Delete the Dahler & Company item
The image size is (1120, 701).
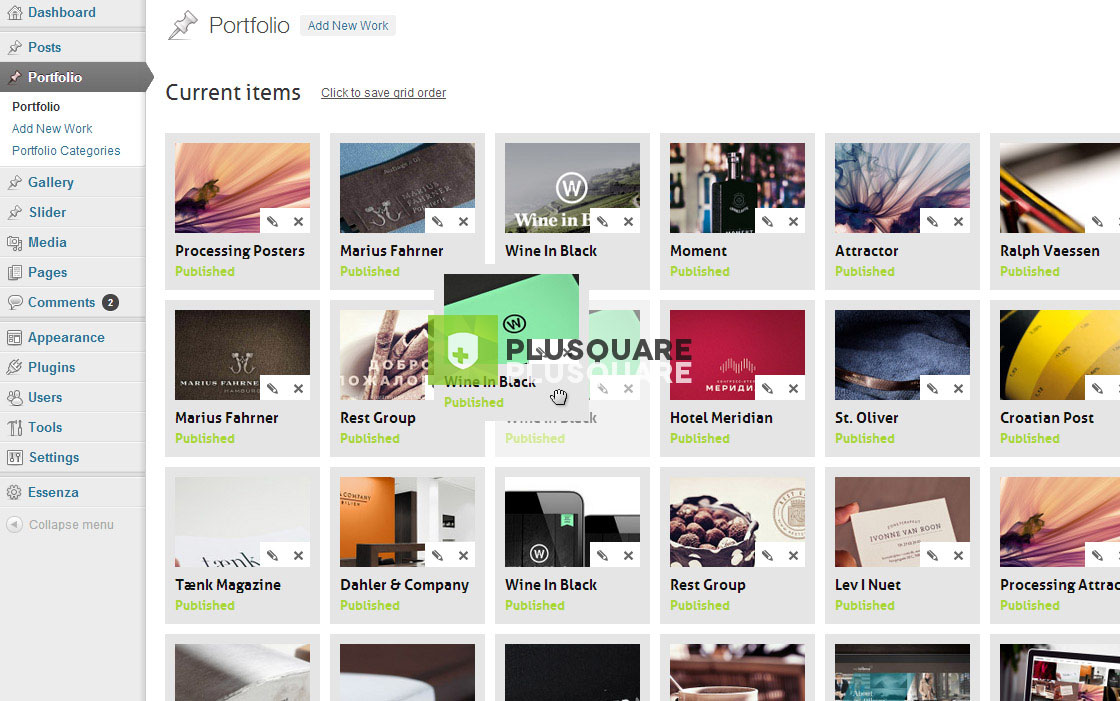463,555
